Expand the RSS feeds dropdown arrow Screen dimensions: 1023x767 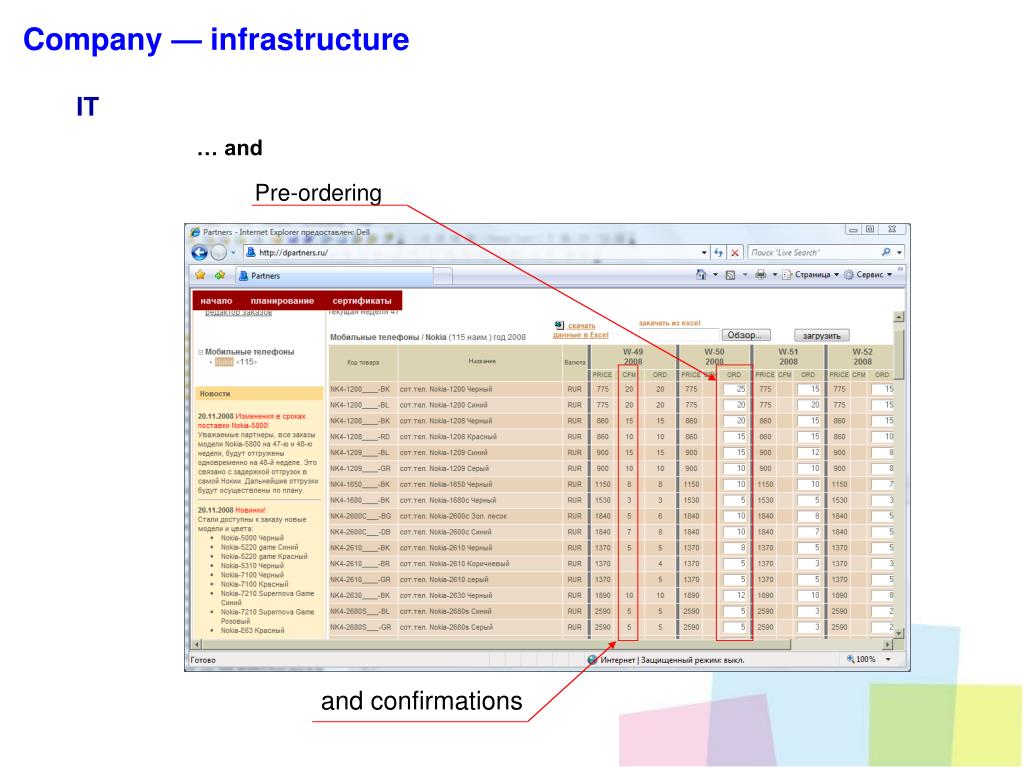745,275
